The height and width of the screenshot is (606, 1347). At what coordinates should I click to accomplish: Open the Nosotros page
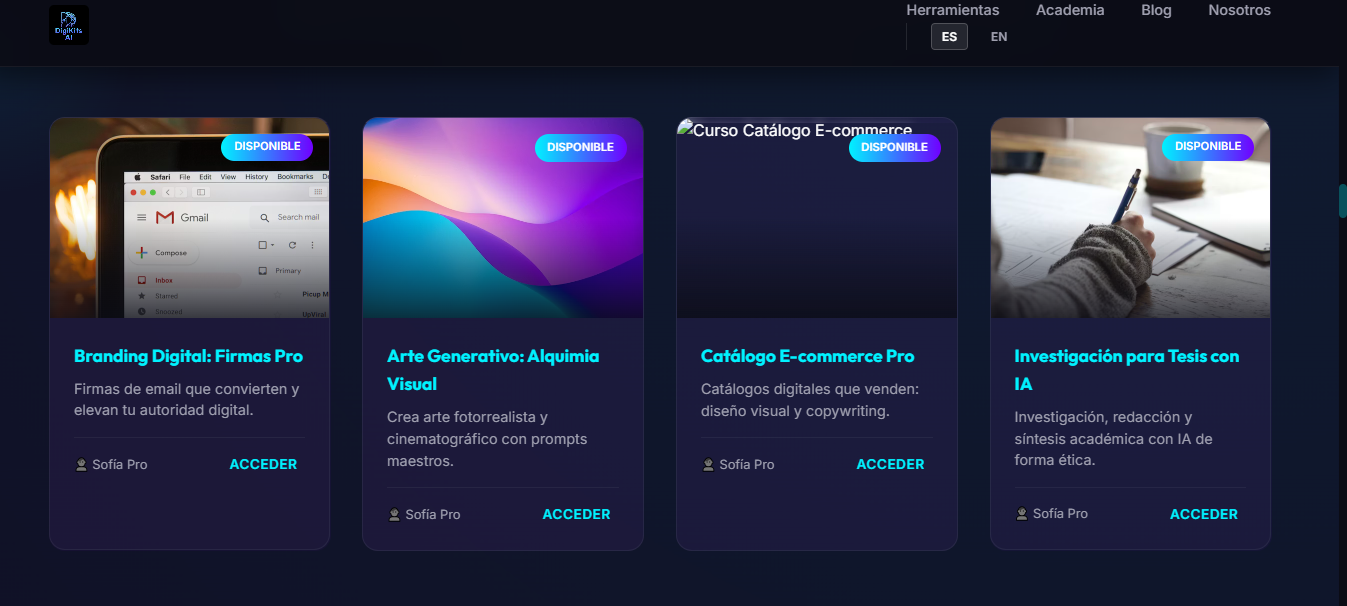coord(1239,10)
